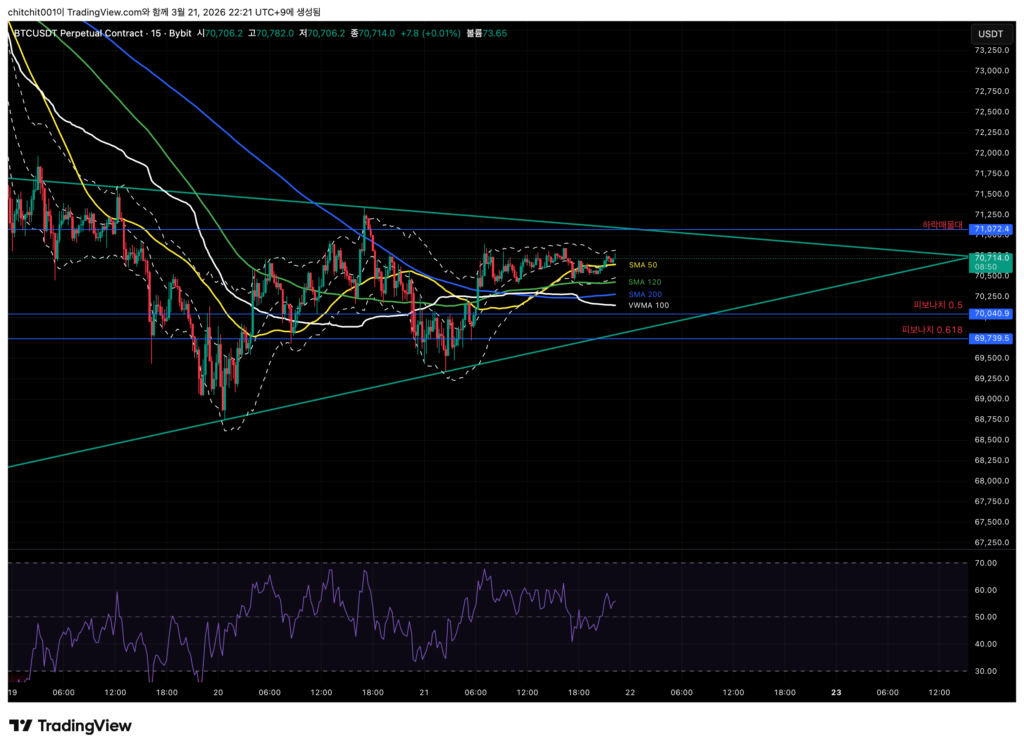Select the SMA 50 indicator label
This screenshot has height=749, width=1024.
[642, 265]
